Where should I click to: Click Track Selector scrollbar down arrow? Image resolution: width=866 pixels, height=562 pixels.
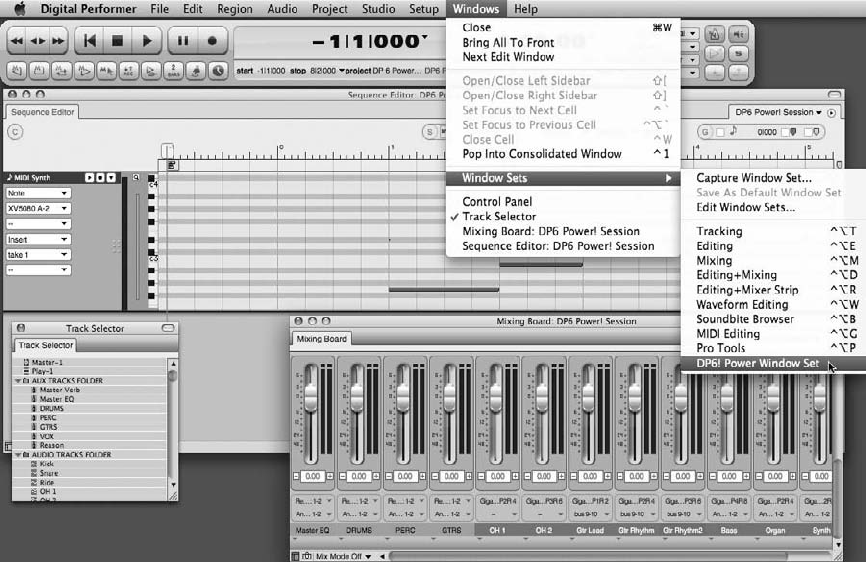coord(173,485)
